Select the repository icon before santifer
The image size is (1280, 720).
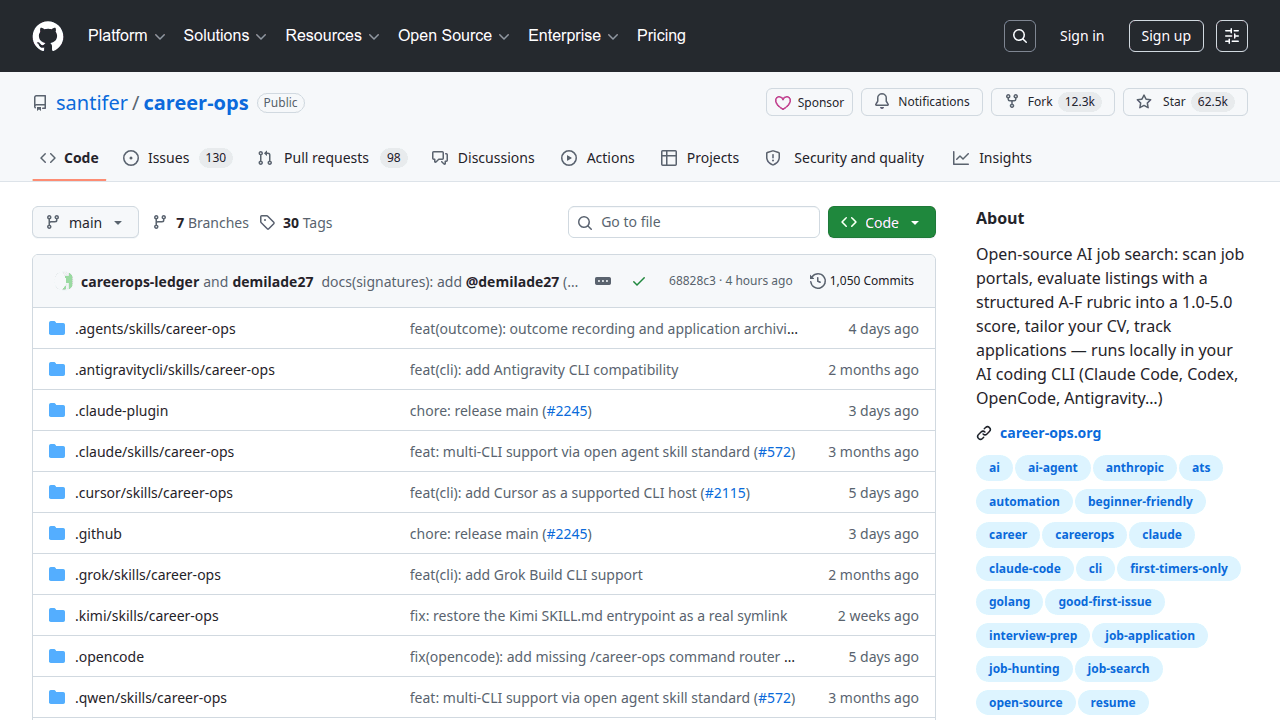[x=40, y=103]
